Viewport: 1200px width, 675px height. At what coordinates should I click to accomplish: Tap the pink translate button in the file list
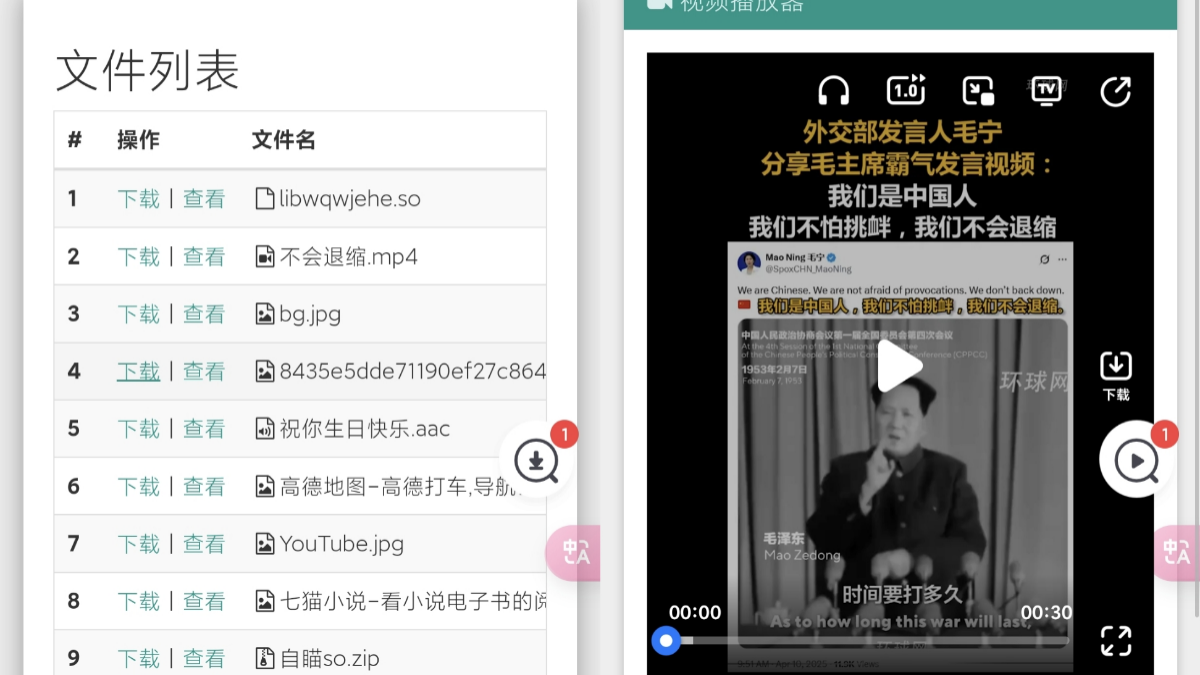pos(573,552)
